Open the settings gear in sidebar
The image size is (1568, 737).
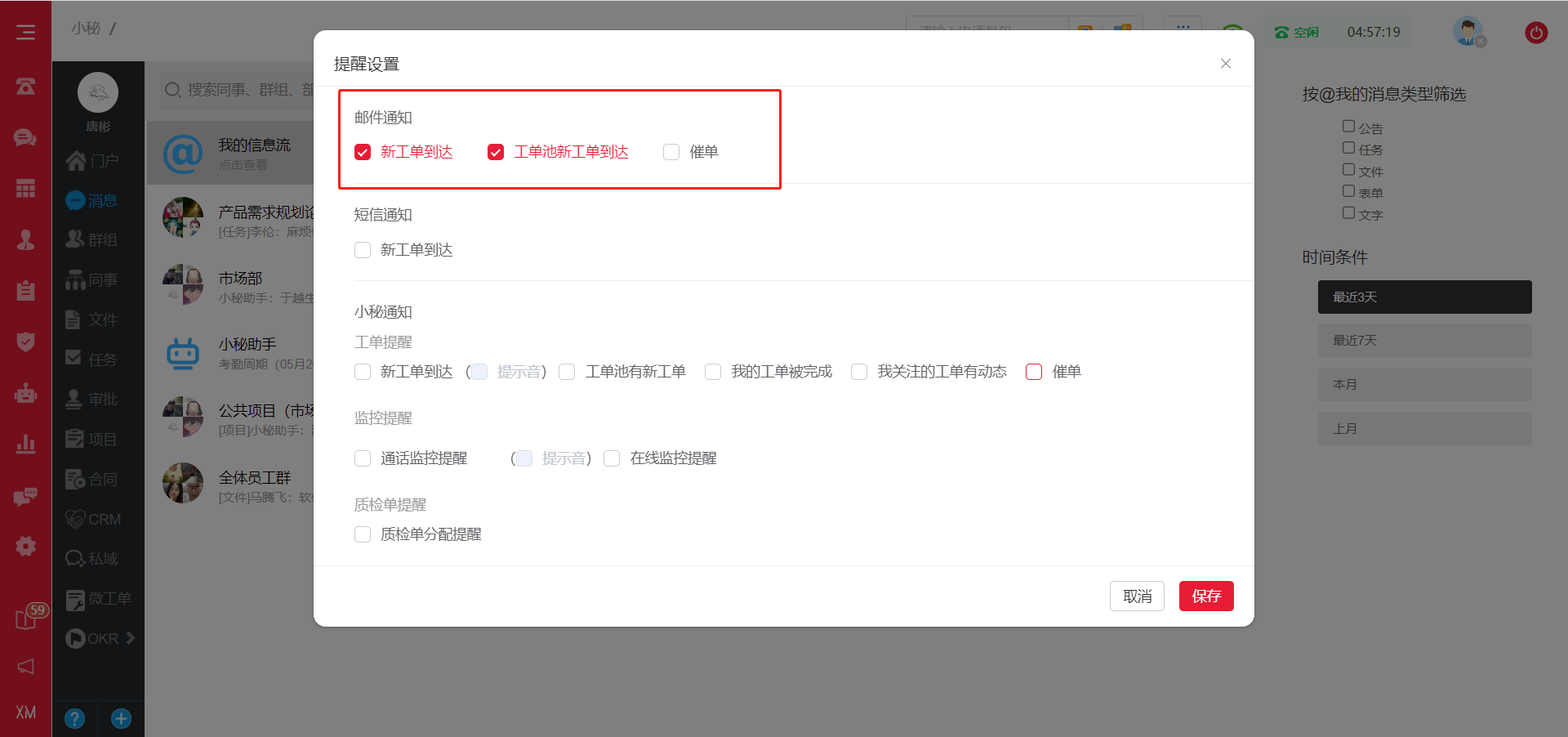click(x=25, y=546)
